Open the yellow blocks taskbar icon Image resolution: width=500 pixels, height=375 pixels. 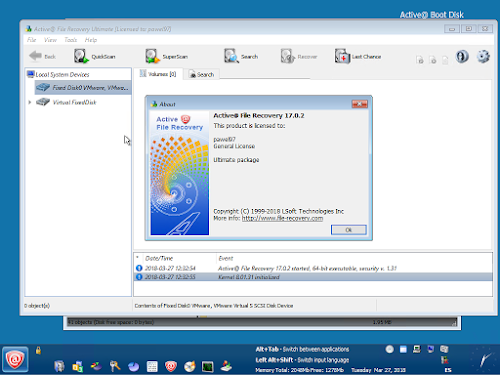pos(78,366)
